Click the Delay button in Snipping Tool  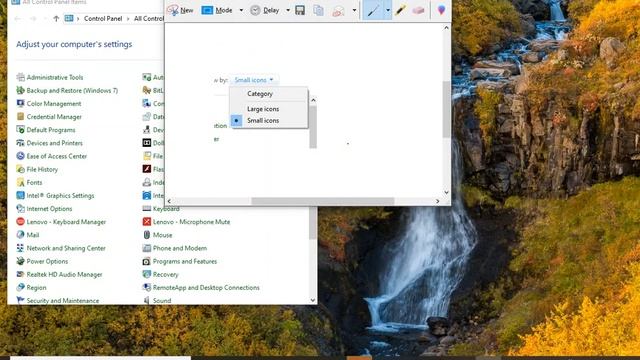(264, 10)
